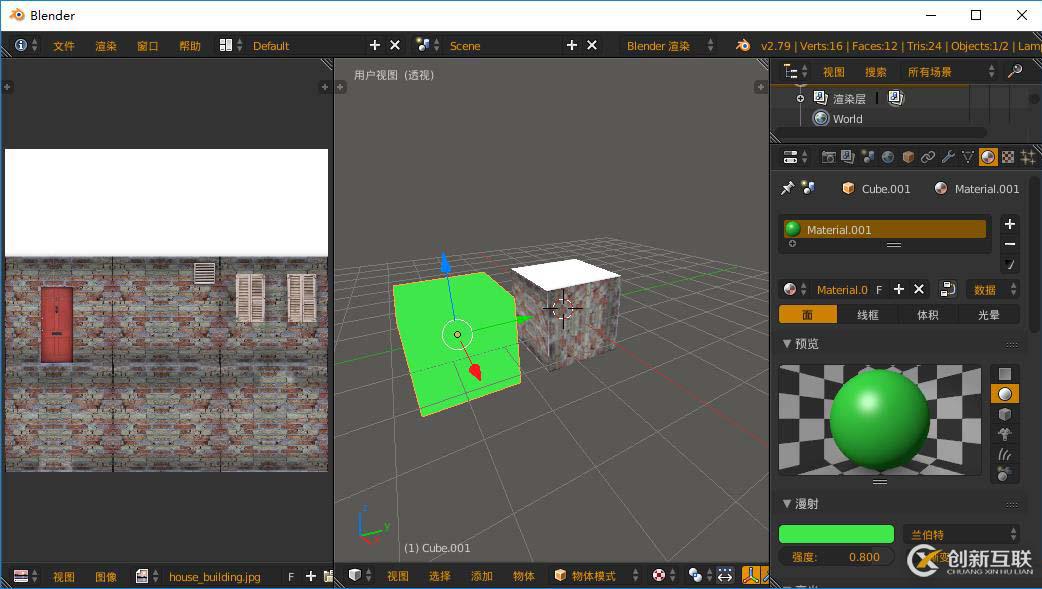Set preview to flat plane

click(x=1005, y=374)
